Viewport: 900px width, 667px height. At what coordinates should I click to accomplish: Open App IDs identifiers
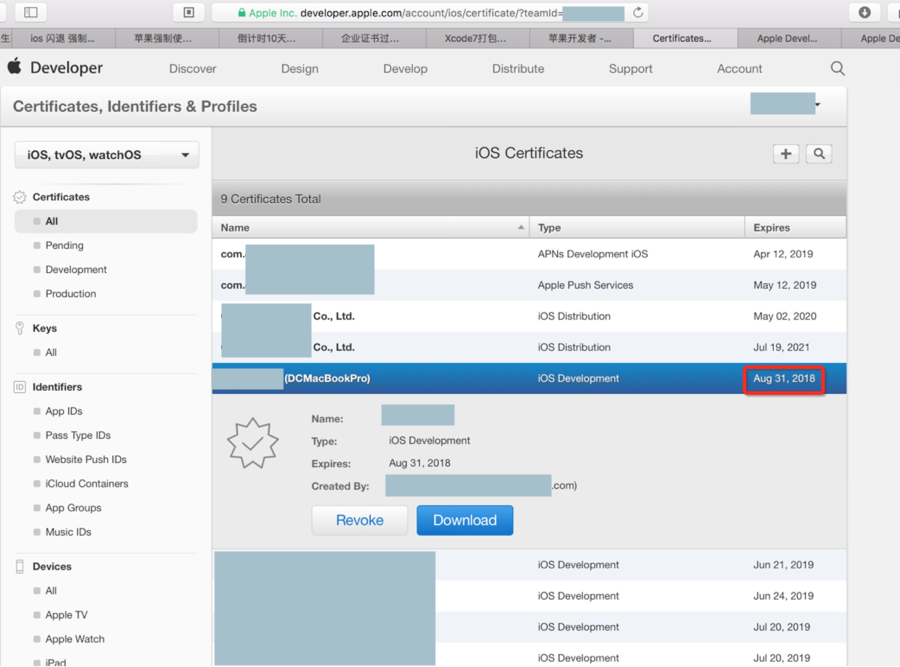pos(64,411)
